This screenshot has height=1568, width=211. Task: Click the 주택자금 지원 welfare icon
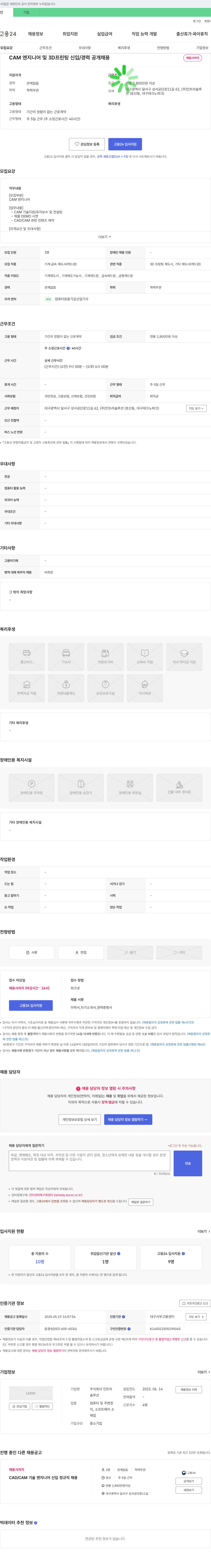click(27, 688)
